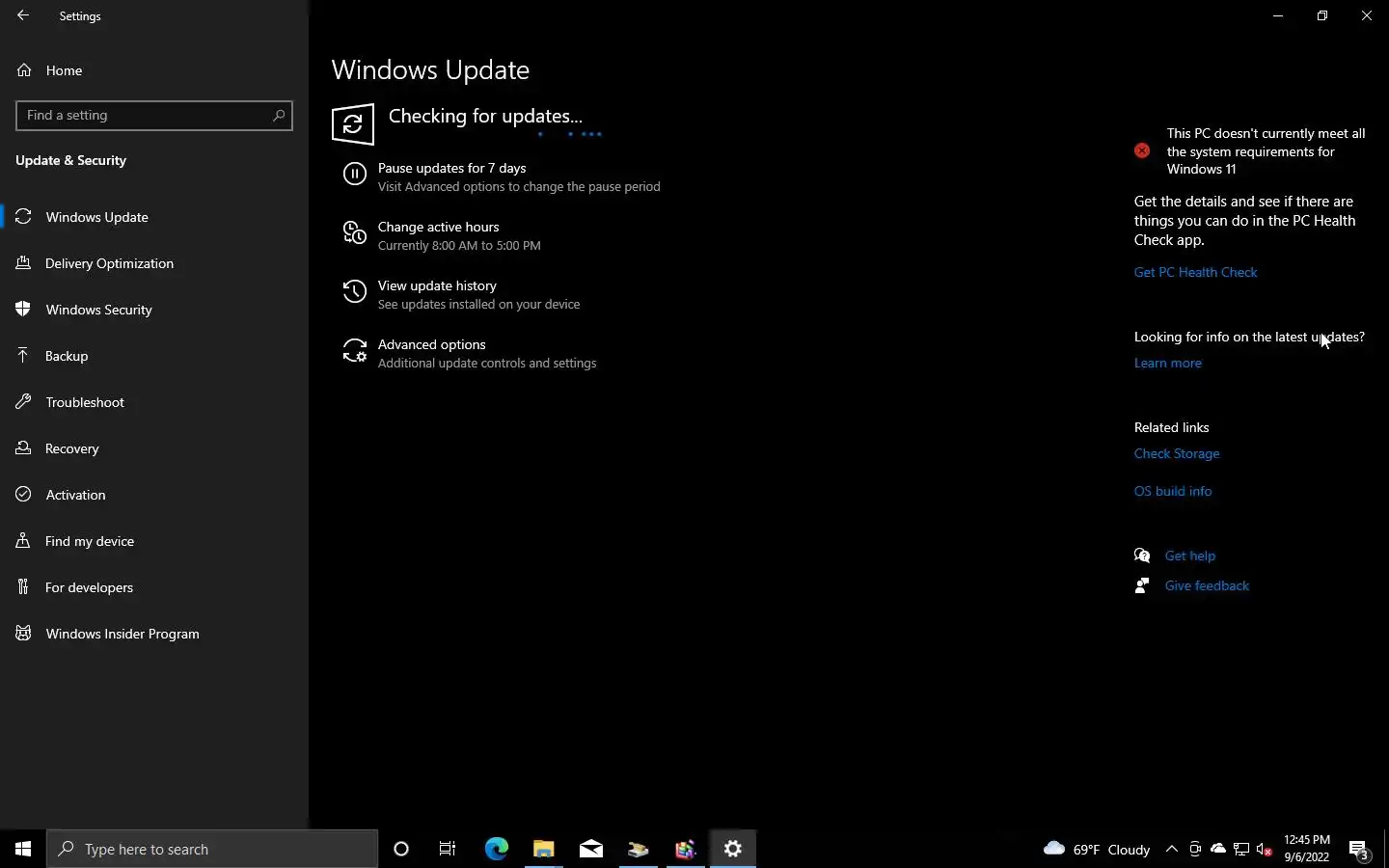Click the Meet Now camera tray icon

coord(1195,849)
